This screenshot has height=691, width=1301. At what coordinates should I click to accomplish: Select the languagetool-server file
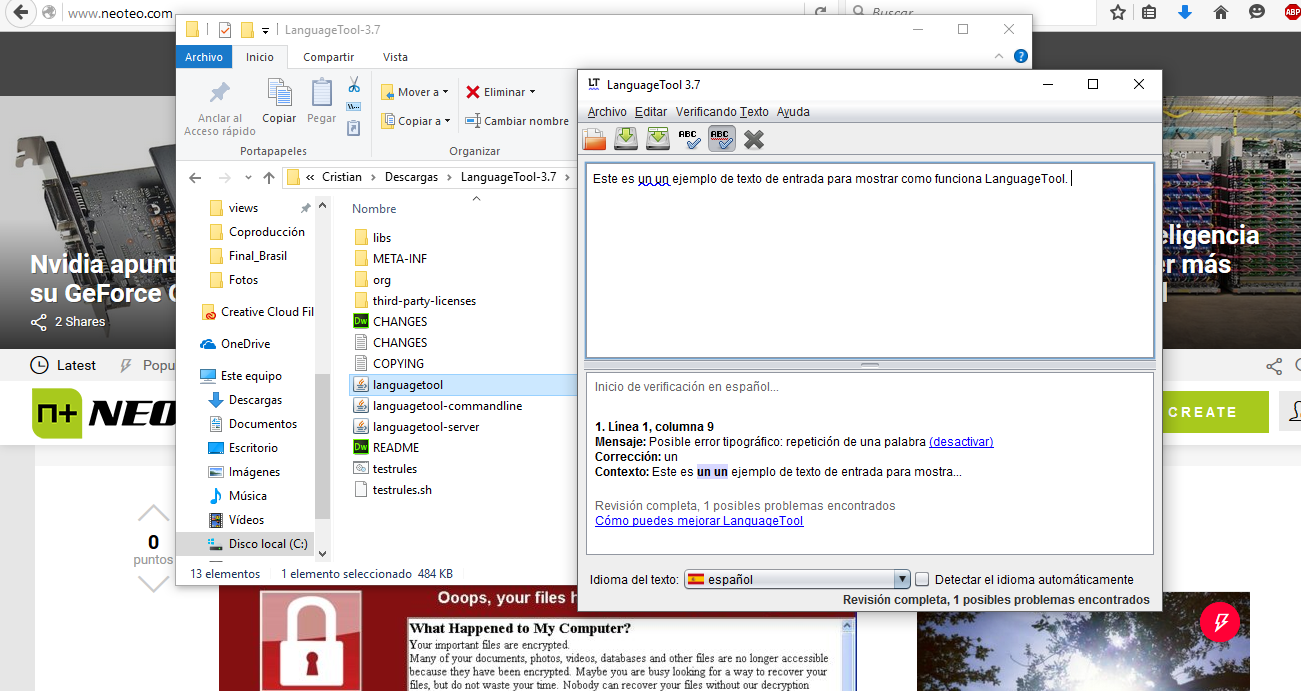click(426, 427)
